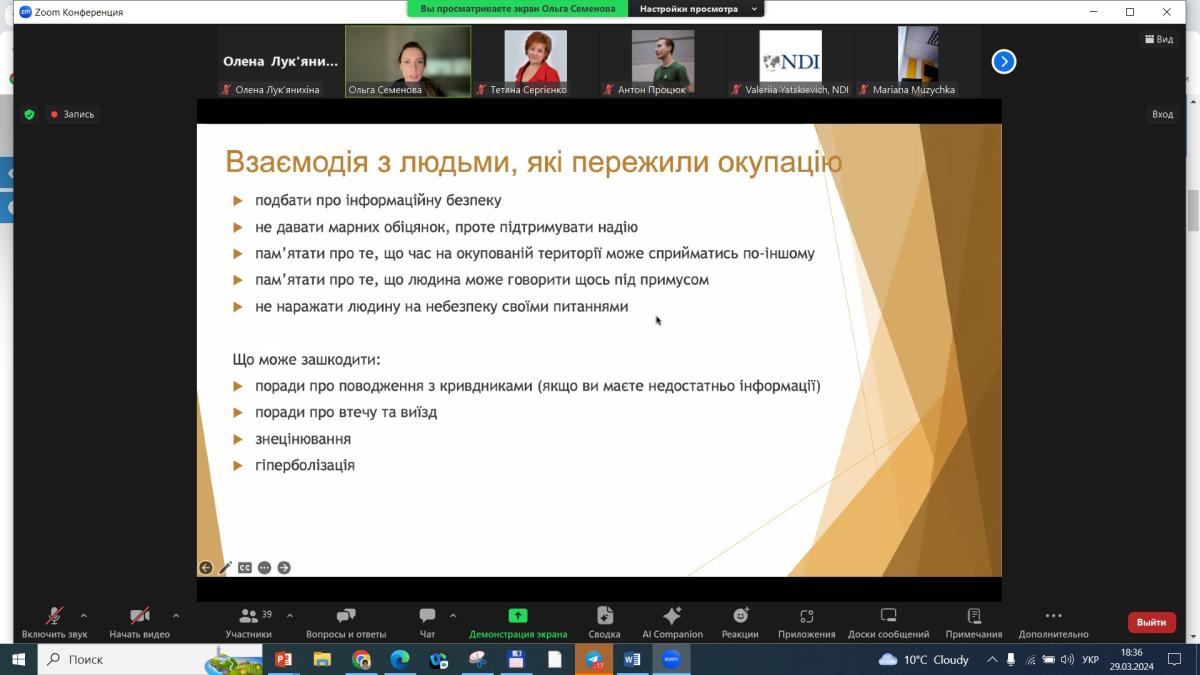Screen dimensions: 1200x675
Task: Open the Сводка summary tool
Action: [604, 622]
